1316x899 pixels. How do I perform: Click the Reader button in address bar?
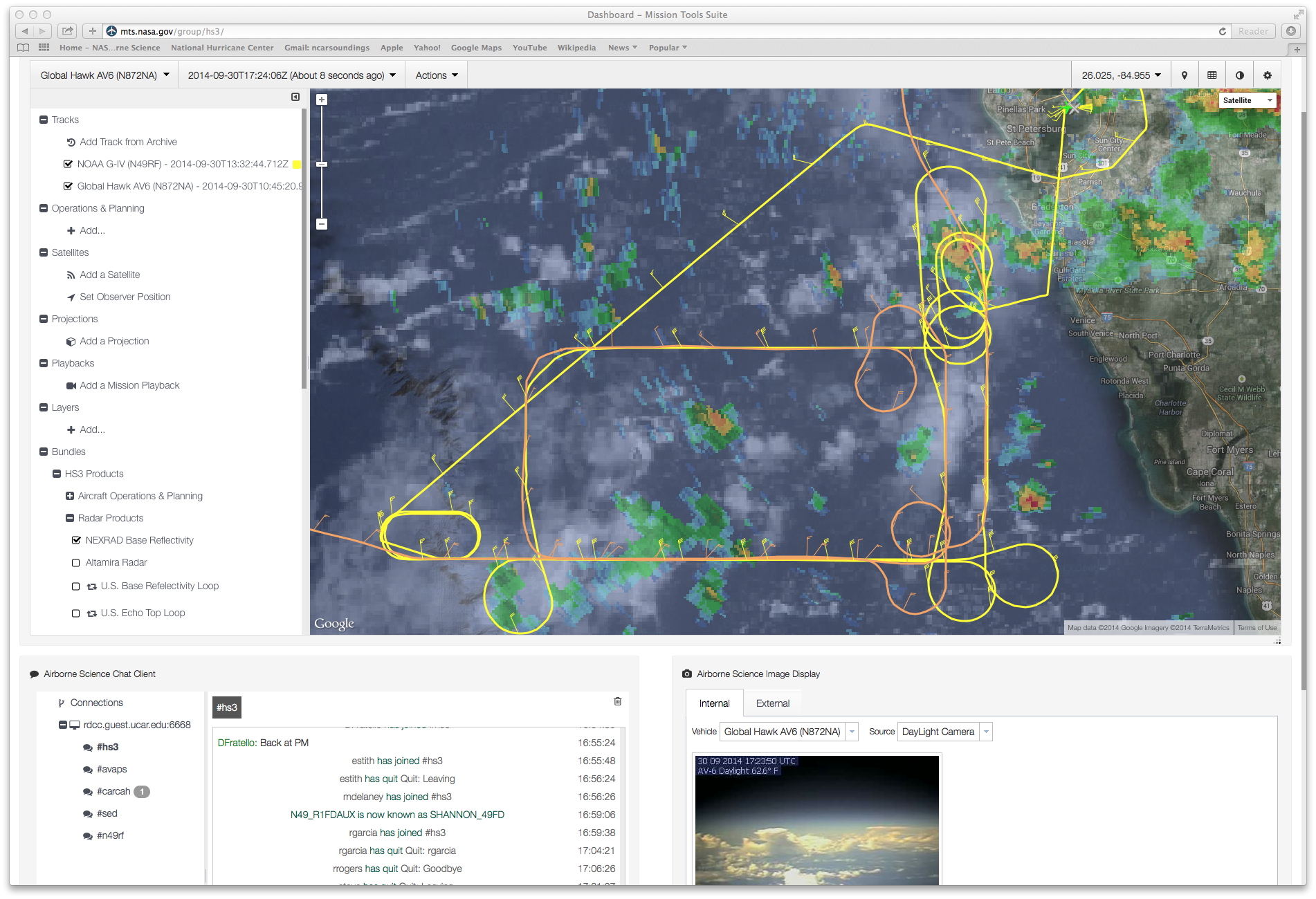pos(1253,31)
